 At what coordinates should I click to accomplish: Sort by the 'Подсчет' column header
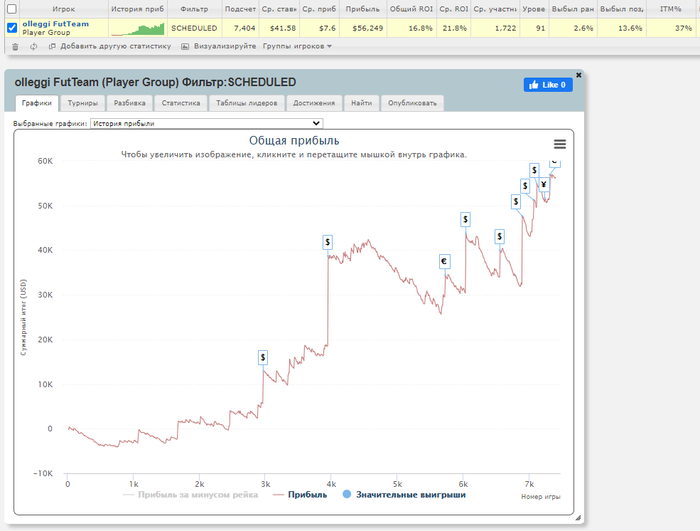tap(240, 9)
